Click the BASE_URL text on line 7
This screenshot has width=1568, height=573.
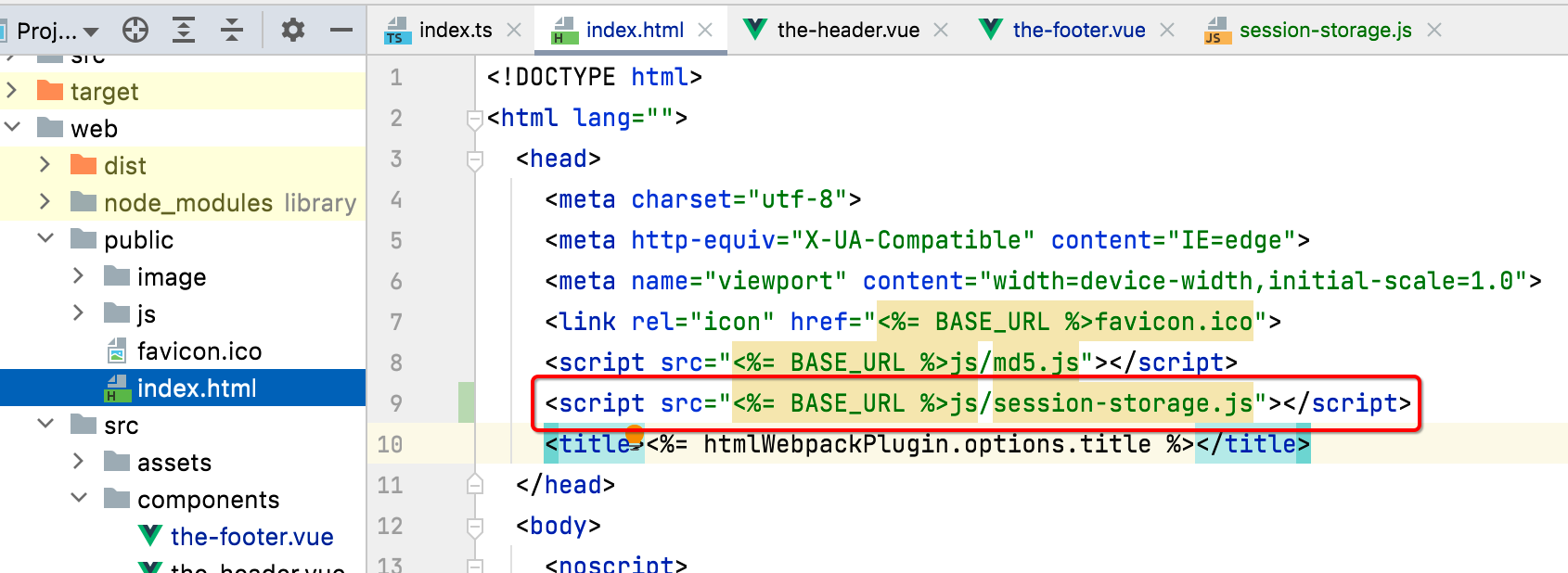point(992,322)
